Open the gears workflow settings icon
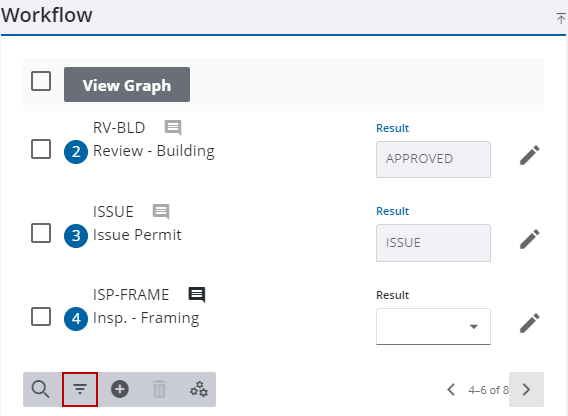 coord(199,389)
